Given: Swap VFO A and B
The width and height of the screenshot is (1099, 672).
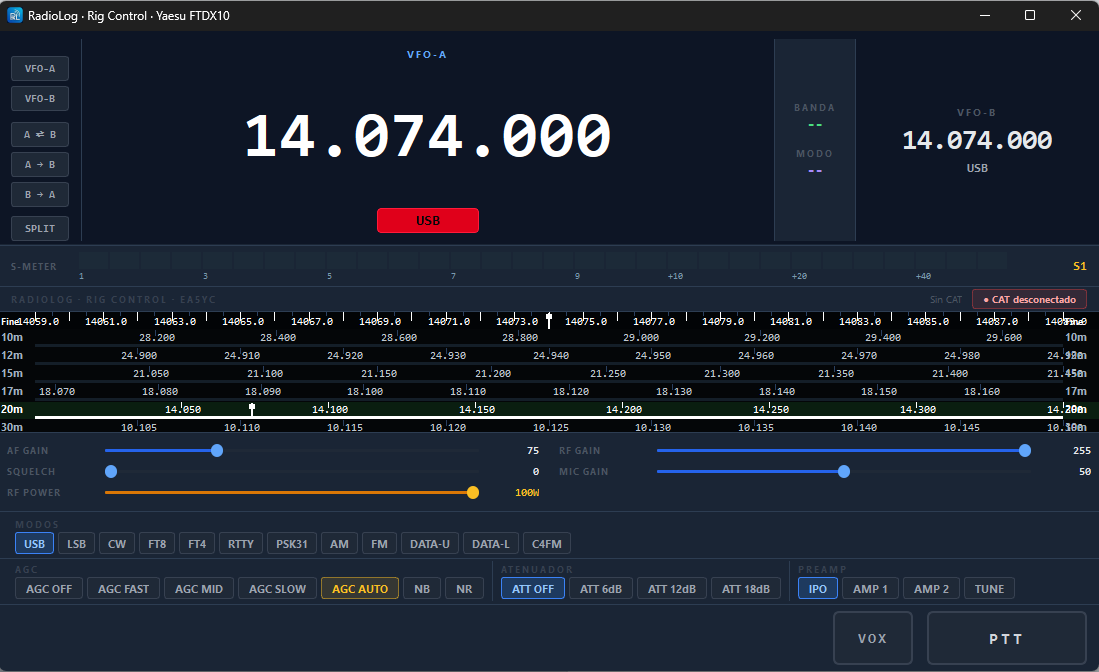Looking at the screenshot, I should [x=40, y=135].
